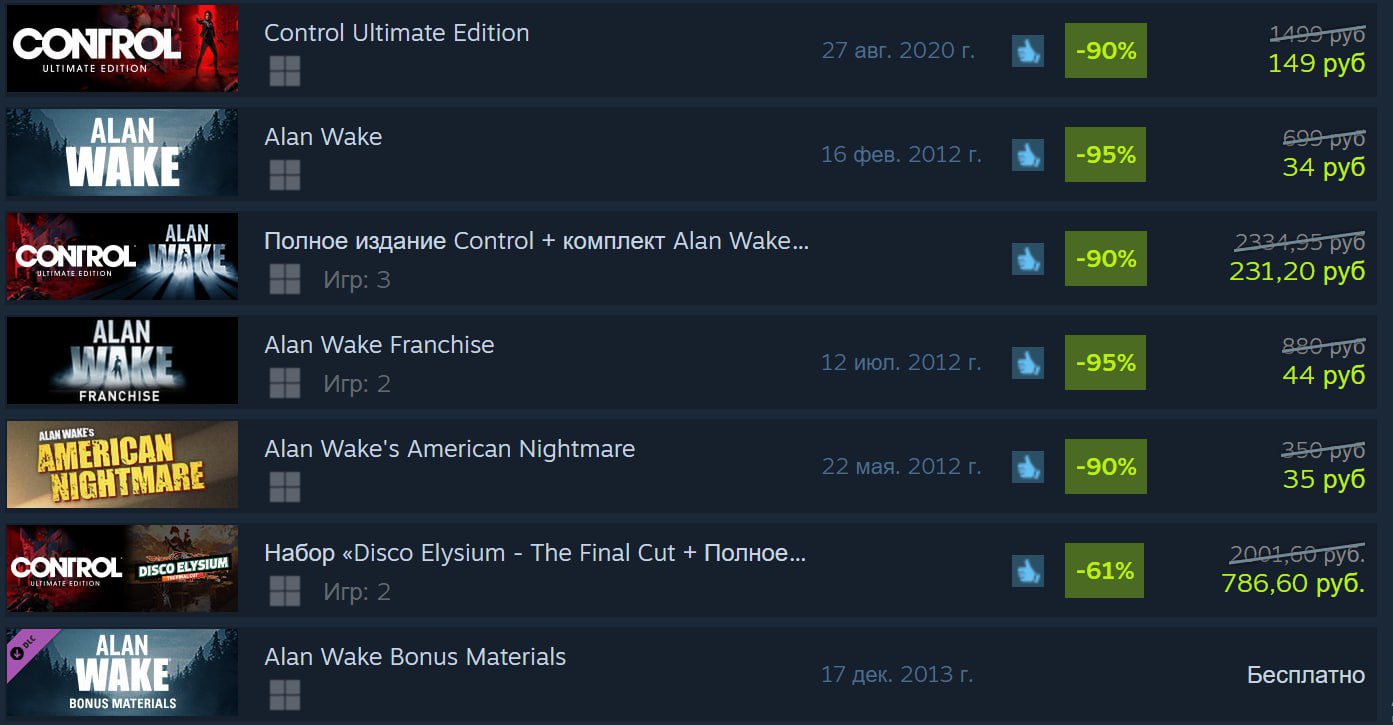1393x725 pixels.
Task: Click the positive review icon for American Nightmare
Action: click(1028, 467)
